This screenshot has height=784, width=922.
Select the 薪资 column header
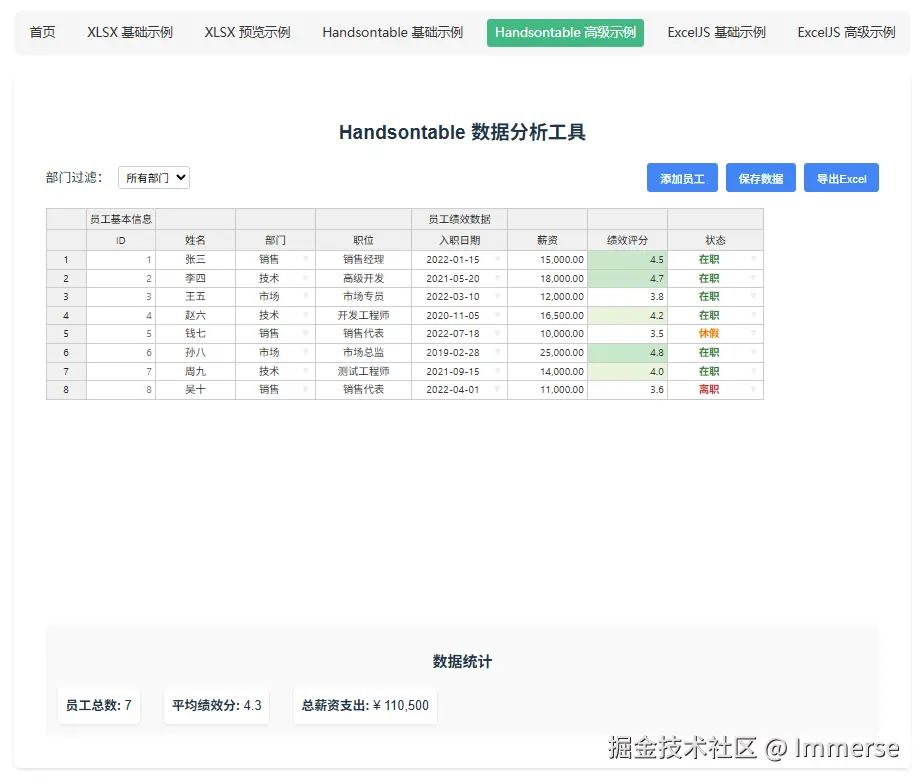(547, 240)
